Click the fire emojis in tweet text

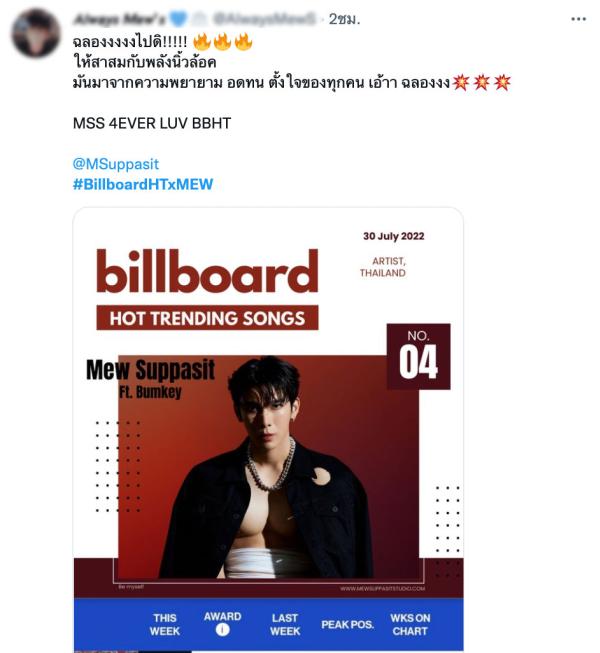[223, 42]
